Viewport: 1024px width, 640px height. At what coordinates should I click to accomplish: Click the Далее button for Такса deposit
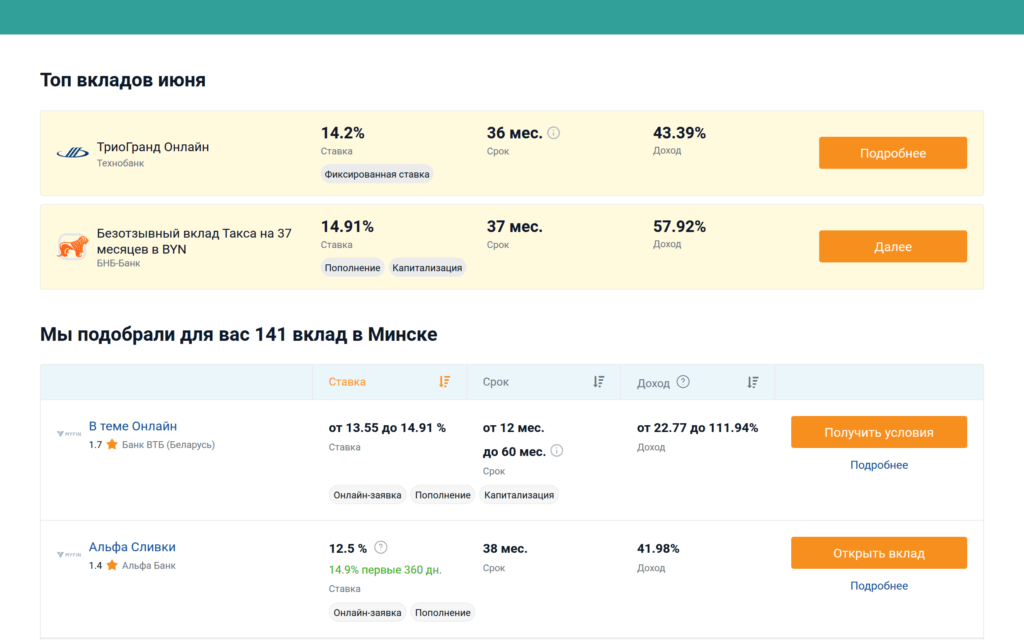coord(893,246)
